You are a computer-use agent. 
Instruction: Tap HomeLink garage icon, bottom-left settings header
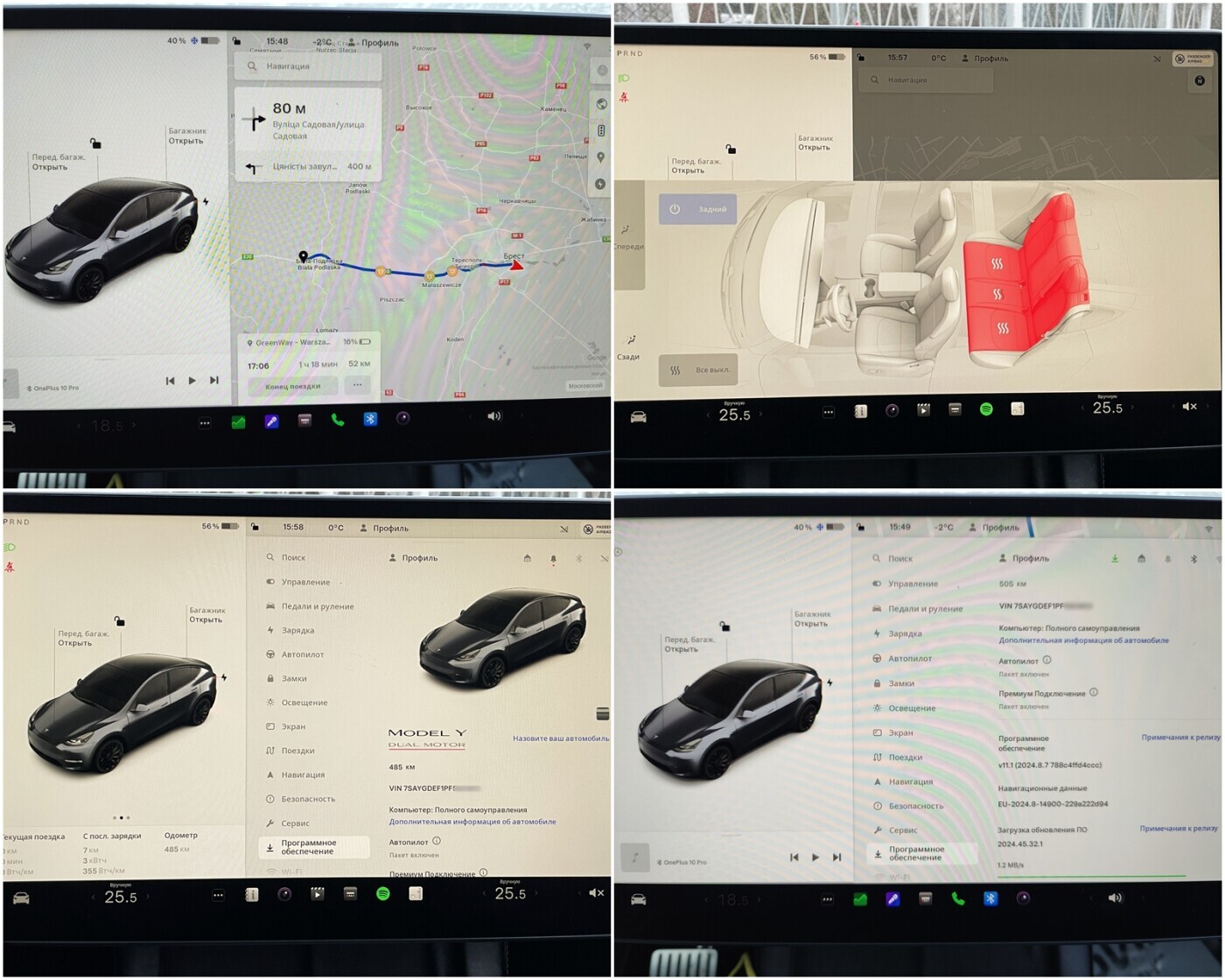[x=527, y=558]
